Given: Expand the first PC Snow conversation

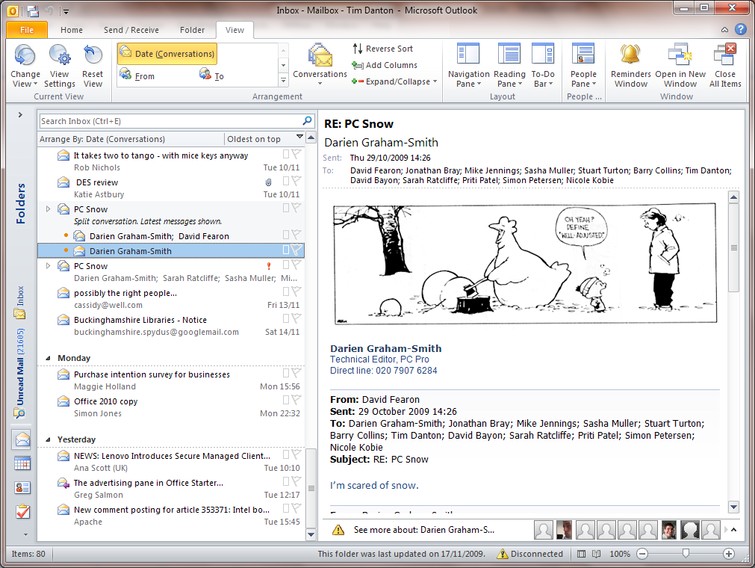Looking at the screenshot, I should point(48,209).
